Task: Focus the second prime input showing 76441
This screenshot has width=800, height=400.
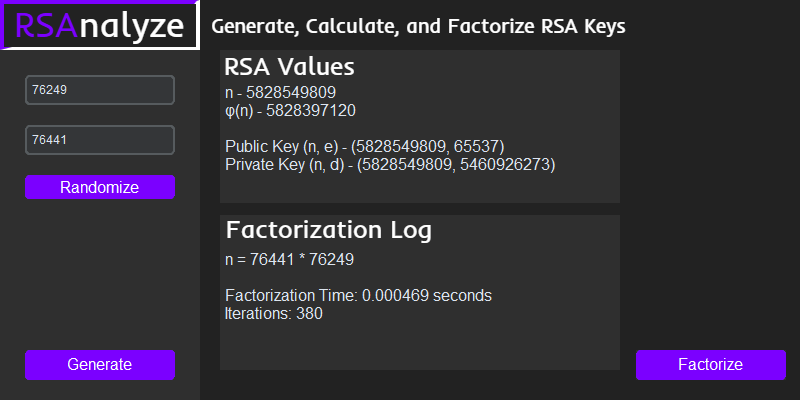Action: click(100, 140)
